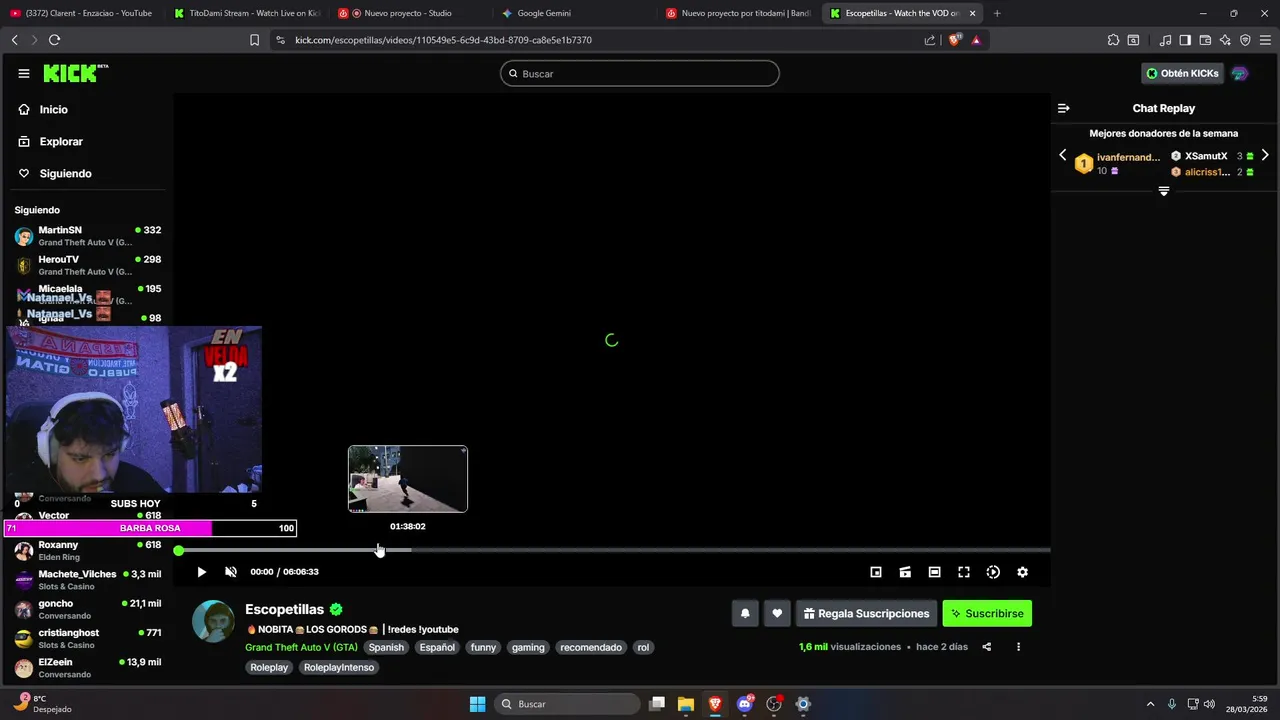The image size is (1280, 720).
Task: Share the video with the share icon
Action: coord(986,647)
